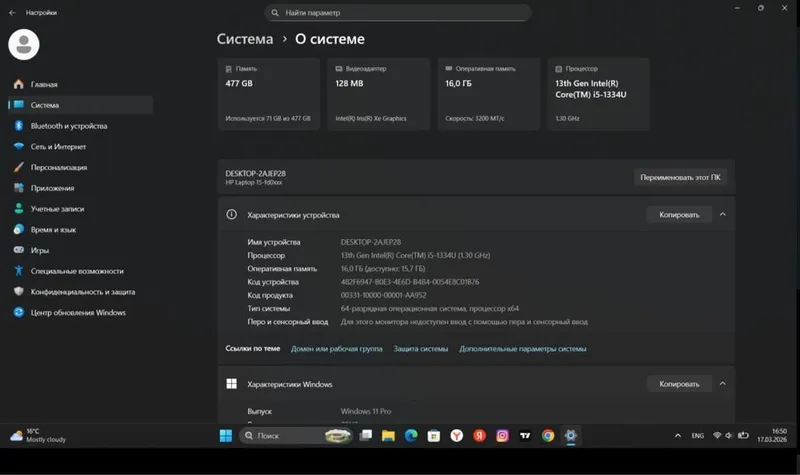Click the battery tray icon

(743, 436)
